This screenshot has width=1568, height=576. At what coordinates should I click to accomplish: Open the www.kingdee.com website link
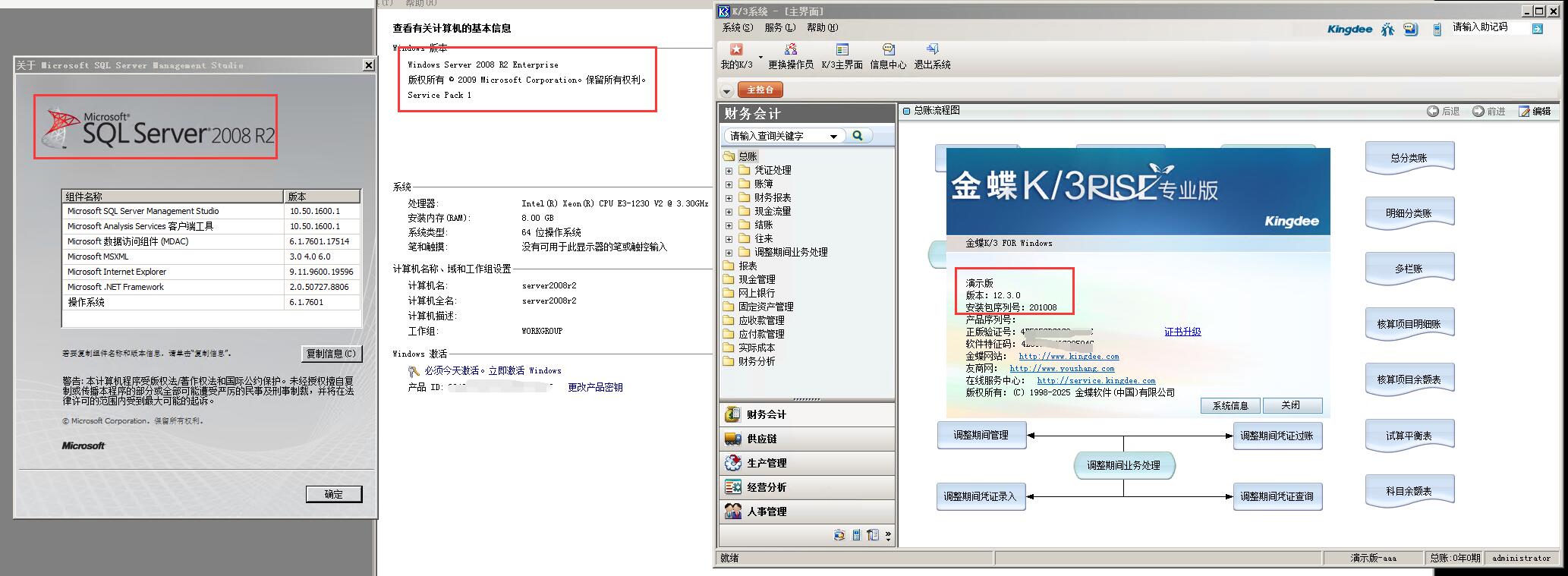pos(1069,357)
